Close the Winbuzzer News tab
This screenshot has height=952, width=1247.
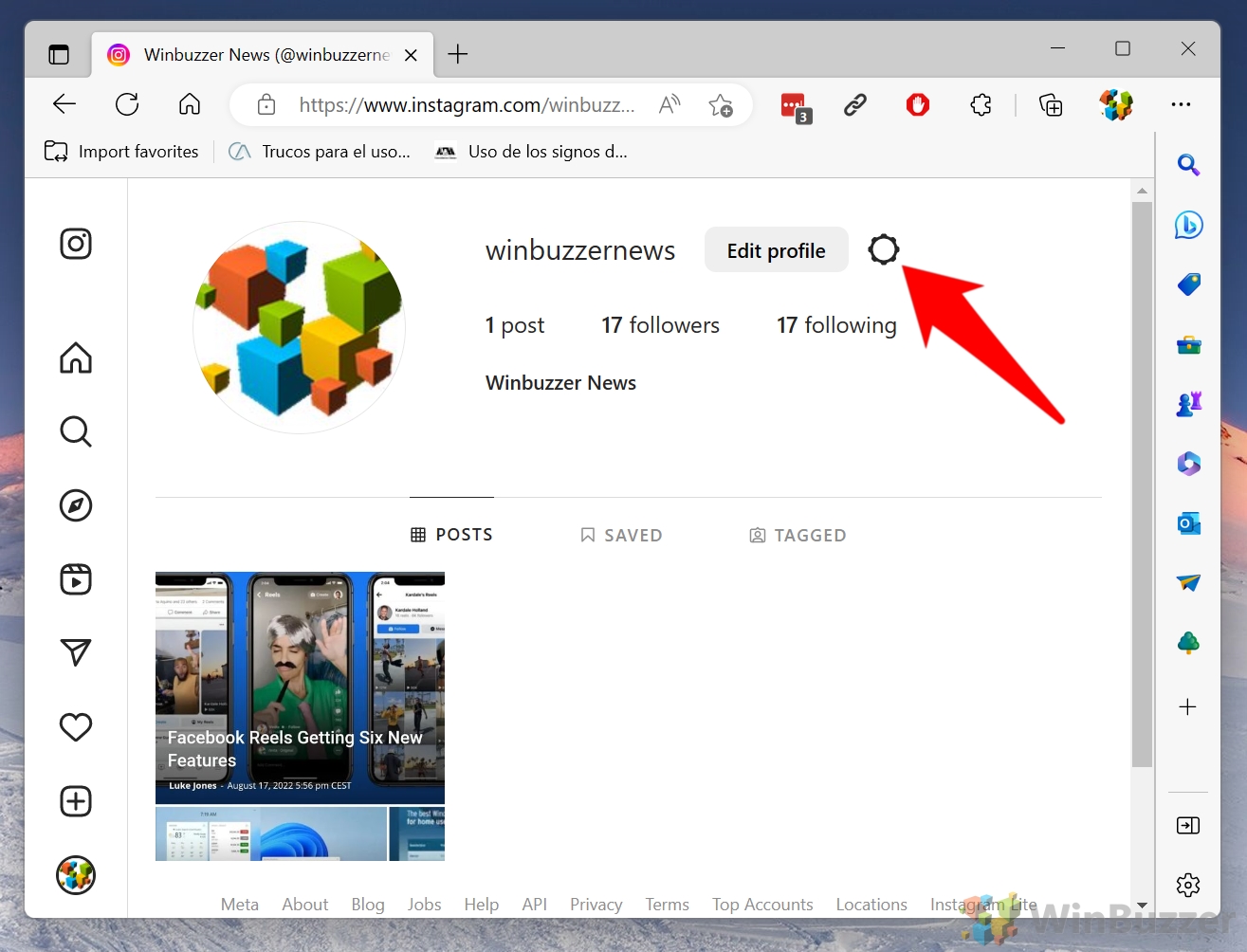pyautogui.click(x=411, y=55)
